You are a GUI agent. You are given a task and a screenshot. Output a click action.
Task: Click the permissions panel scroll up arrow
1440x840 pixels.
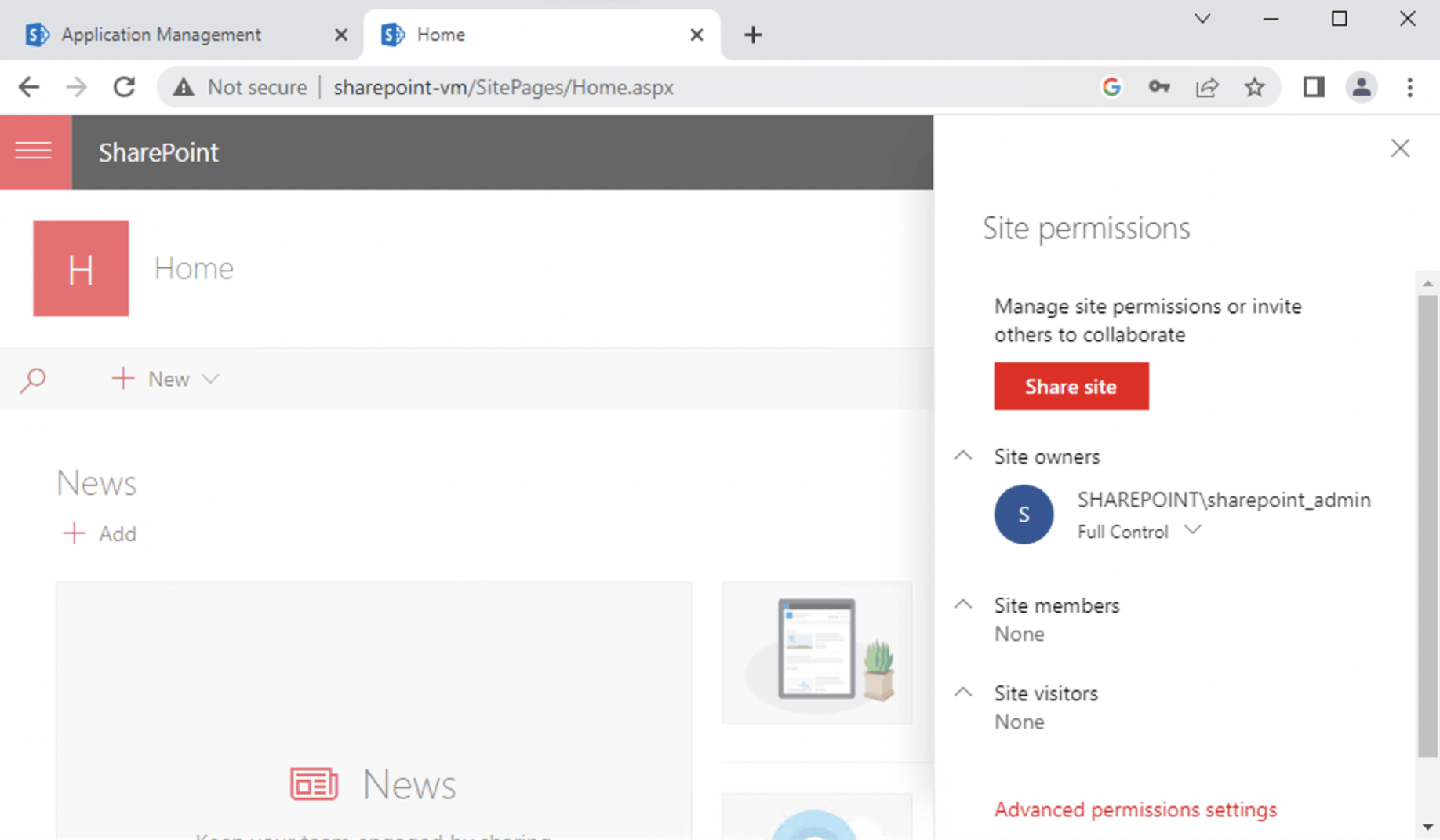click(x=1427, y=283)
